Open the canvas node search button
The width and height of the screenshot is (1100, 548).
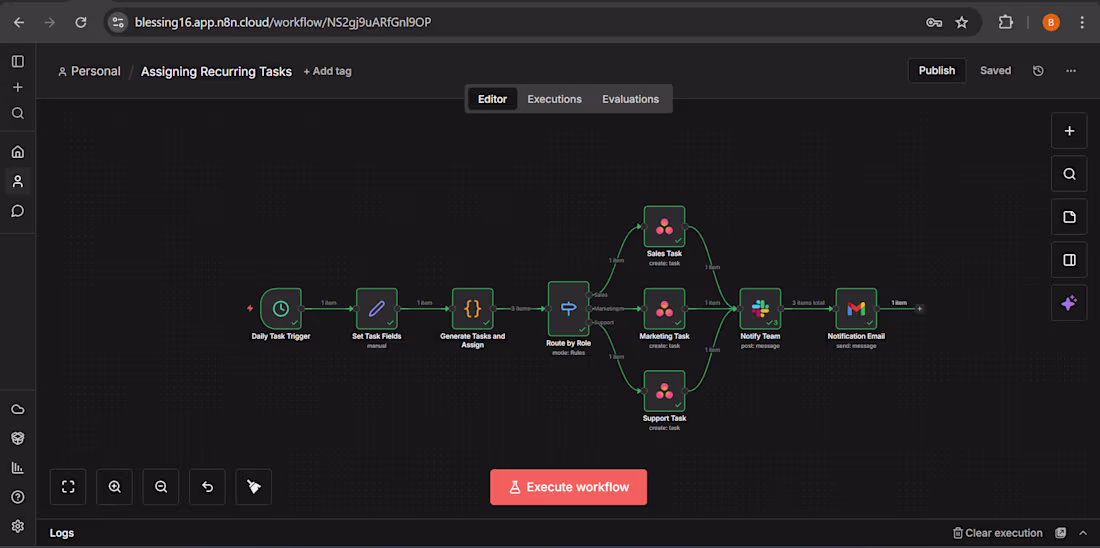[1069, 174]
